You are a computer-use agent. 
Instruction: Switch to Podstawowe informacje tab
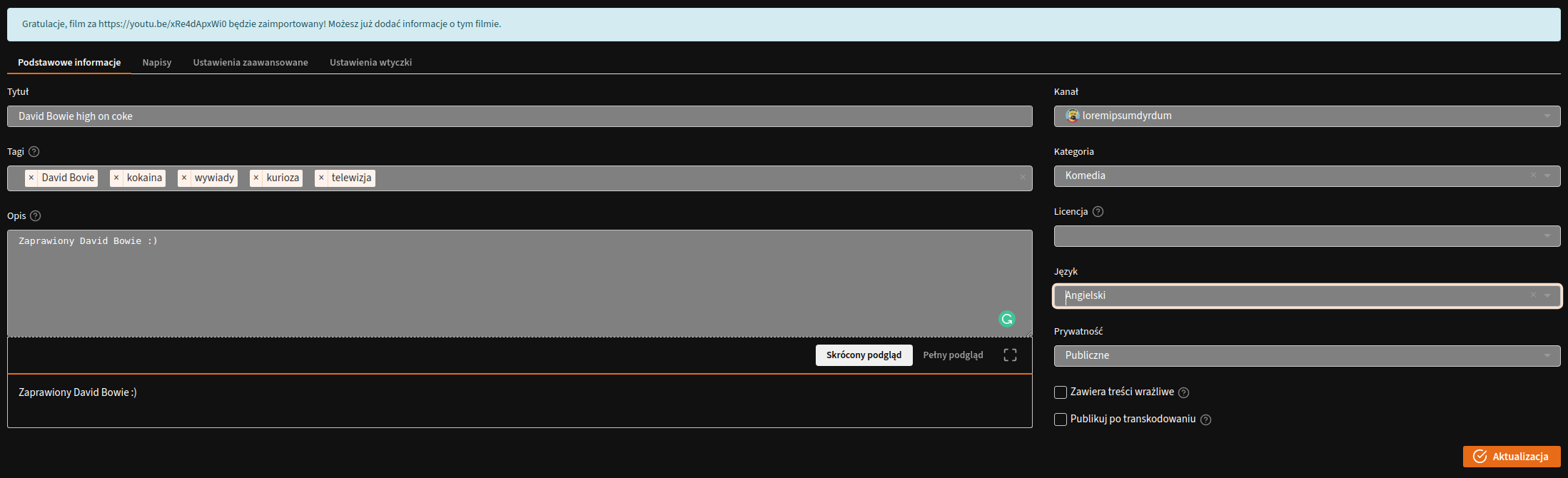click(69, 63)
